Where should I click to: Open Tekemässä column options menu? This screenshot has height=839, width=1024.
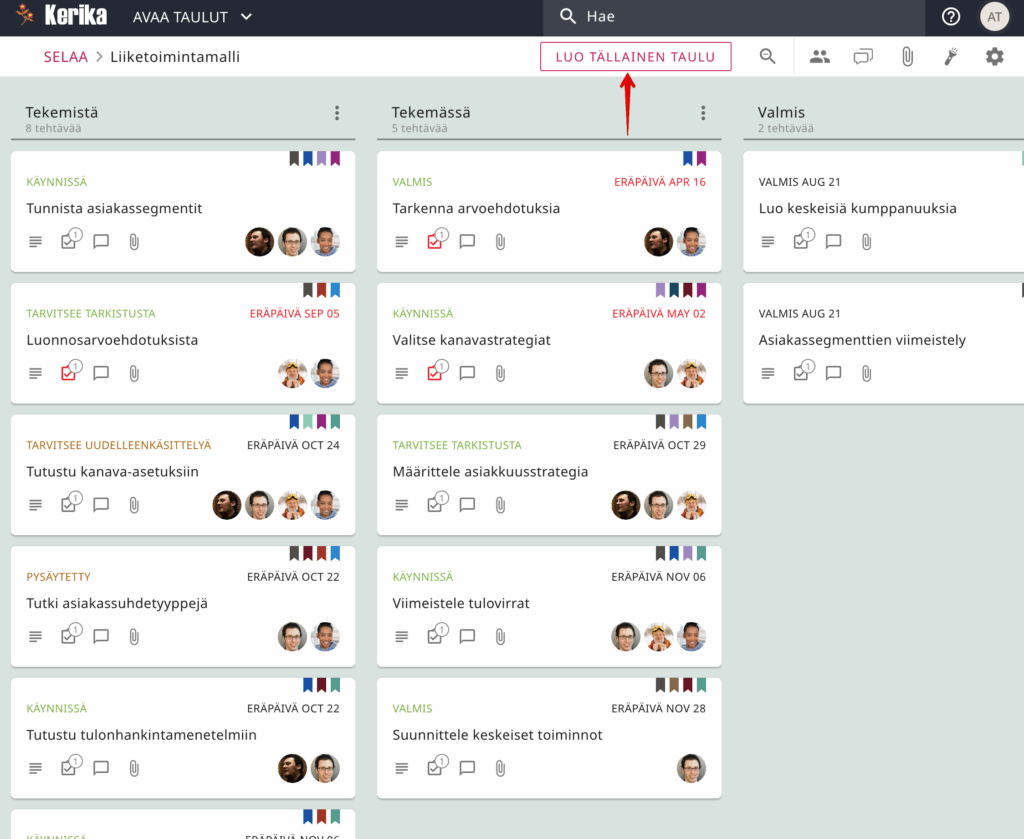coord(703,113)
